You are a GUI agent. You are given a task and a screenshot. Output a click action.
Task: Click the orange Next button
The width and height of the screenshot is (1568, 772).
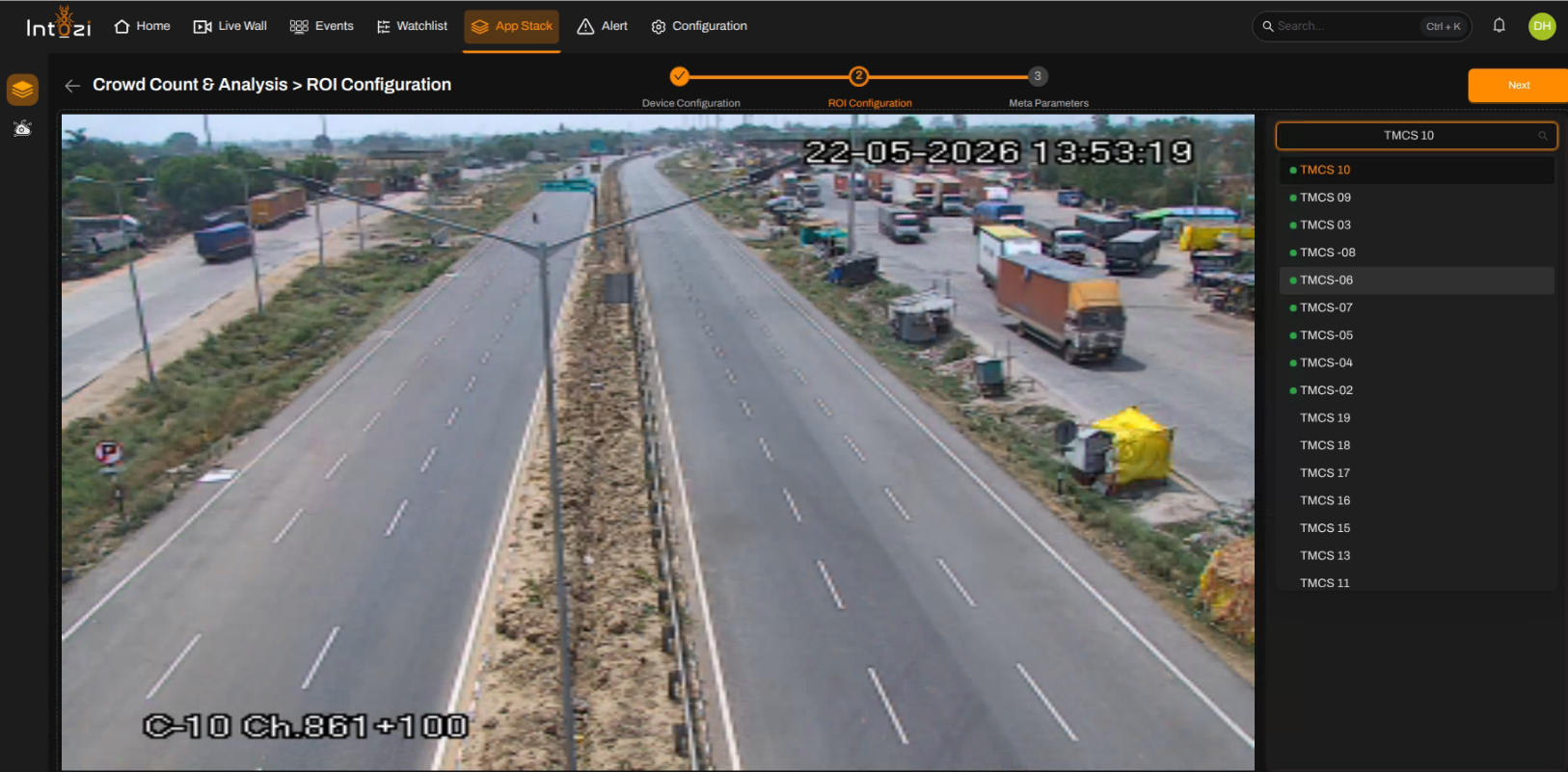1518,85
